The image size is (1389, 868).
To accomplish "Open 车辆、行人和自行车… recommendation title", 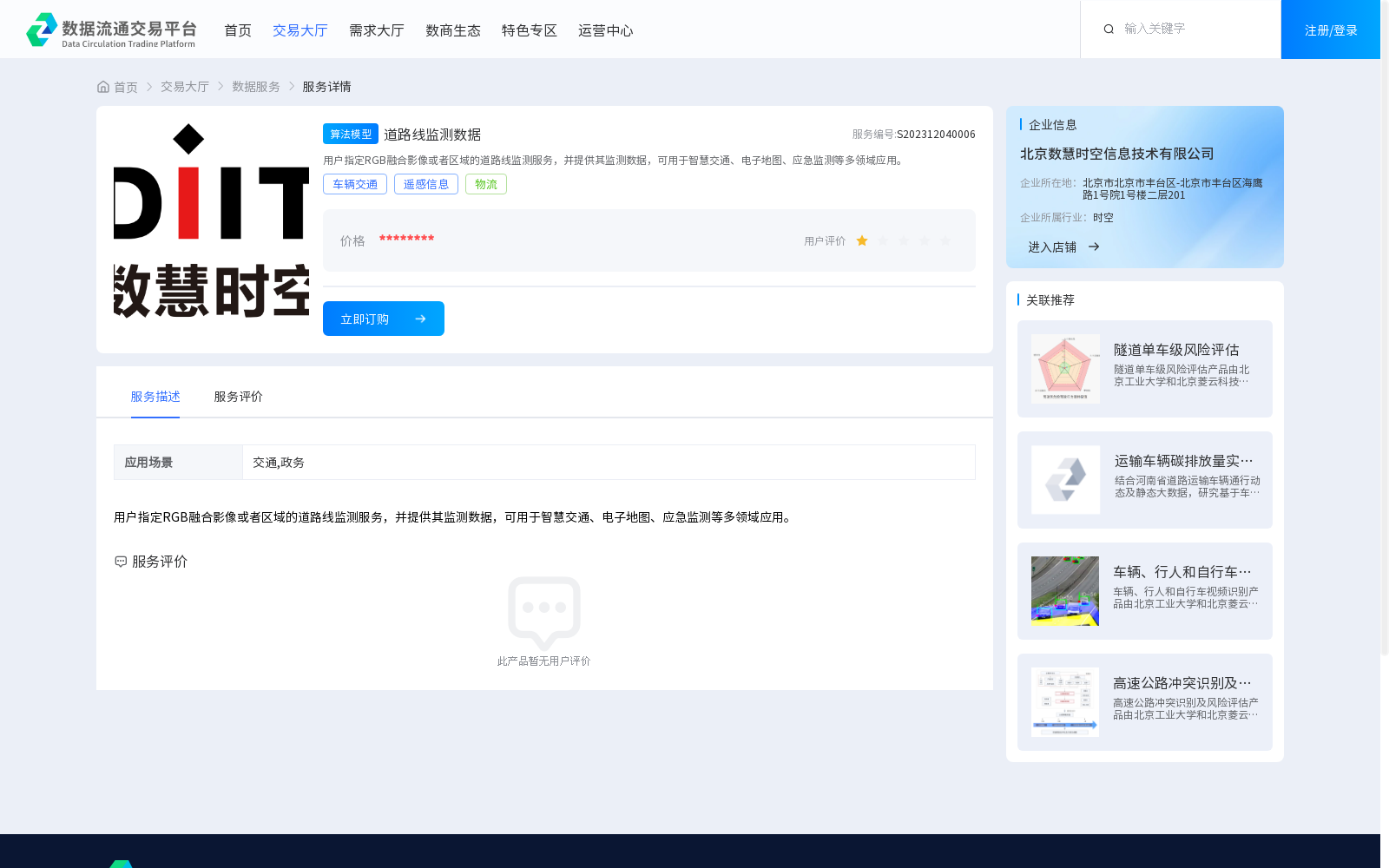I will [x=1182, y=572].
